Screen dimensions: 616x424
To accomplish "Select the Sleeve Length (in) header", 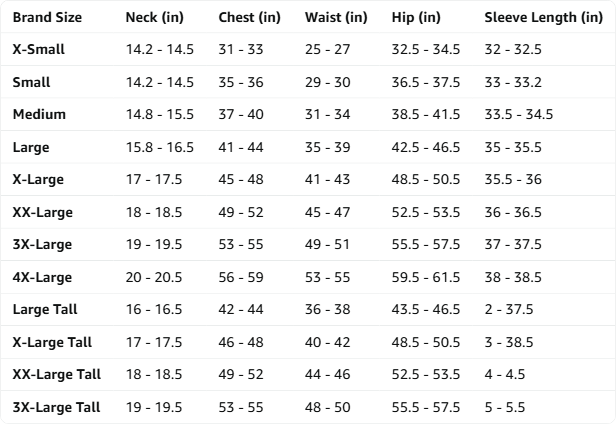I will [x=543, y=17].
